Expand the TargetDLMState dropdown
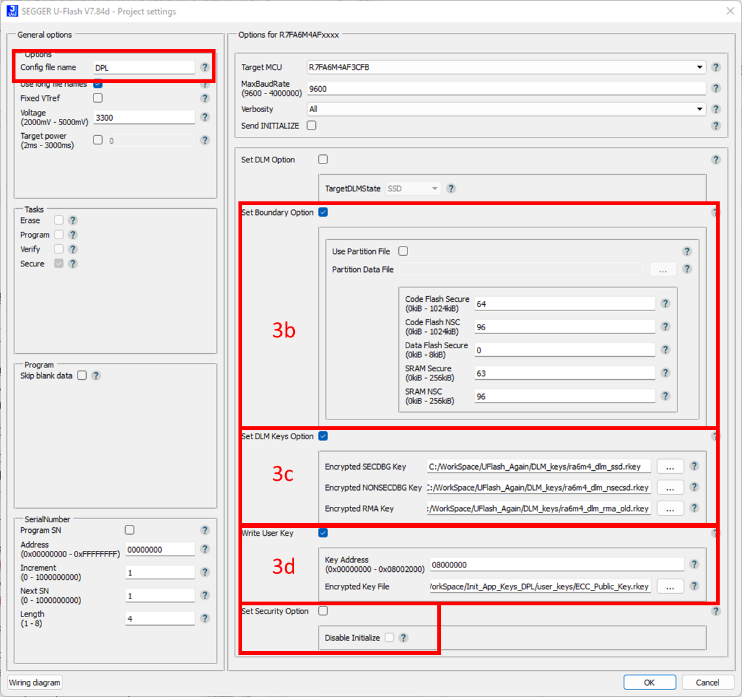 [413, 188]
